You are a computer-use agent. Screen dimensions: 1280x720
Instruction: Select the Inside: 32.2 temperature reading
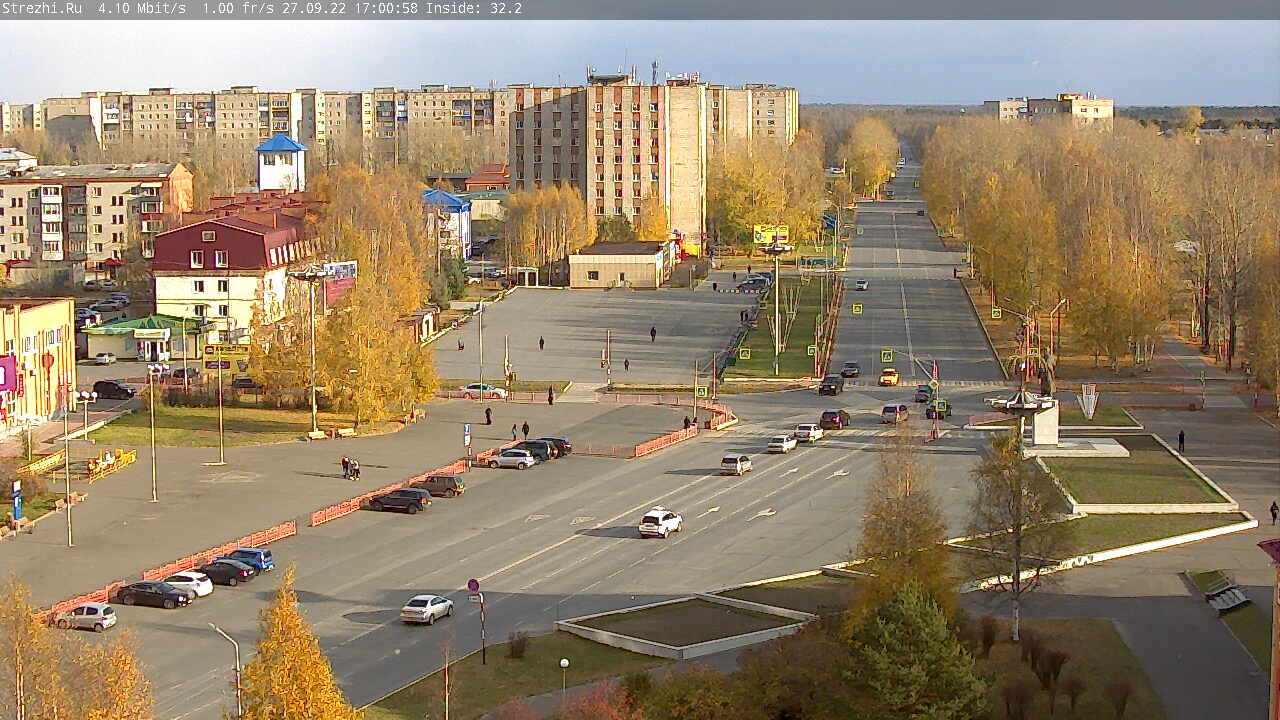pos(474,8)
